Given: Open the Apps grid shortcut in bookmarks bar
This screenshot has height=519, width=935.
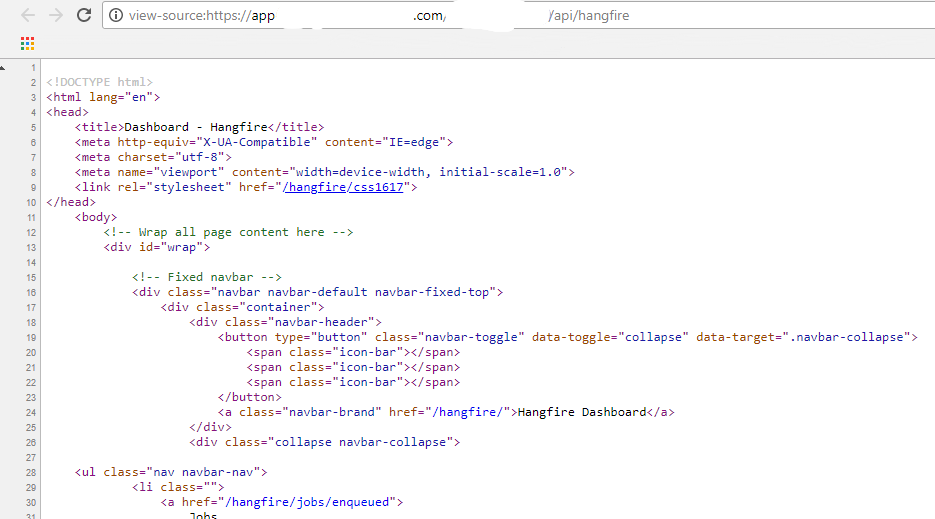Looking at the screenshot, I should pyautogui.click(x=27, y=43).
